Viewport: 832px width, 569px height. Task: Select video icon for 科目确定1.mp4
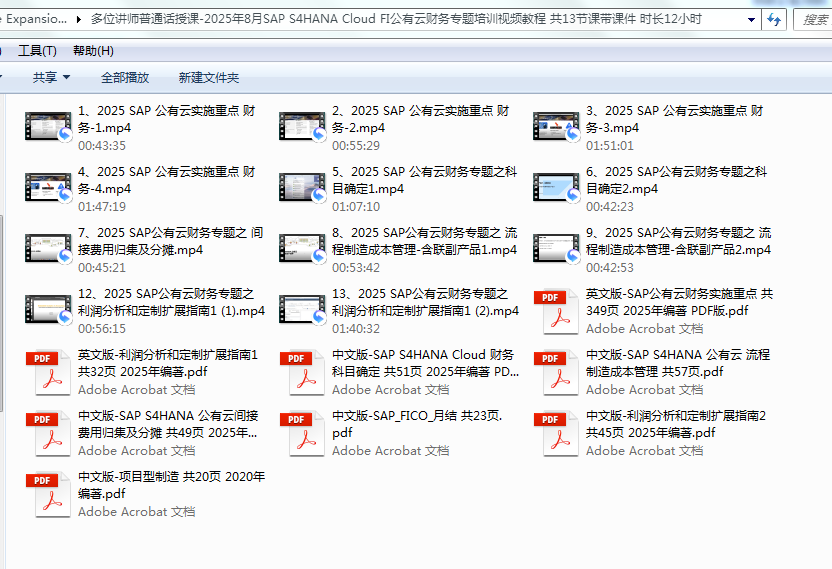tap(303, 188)
